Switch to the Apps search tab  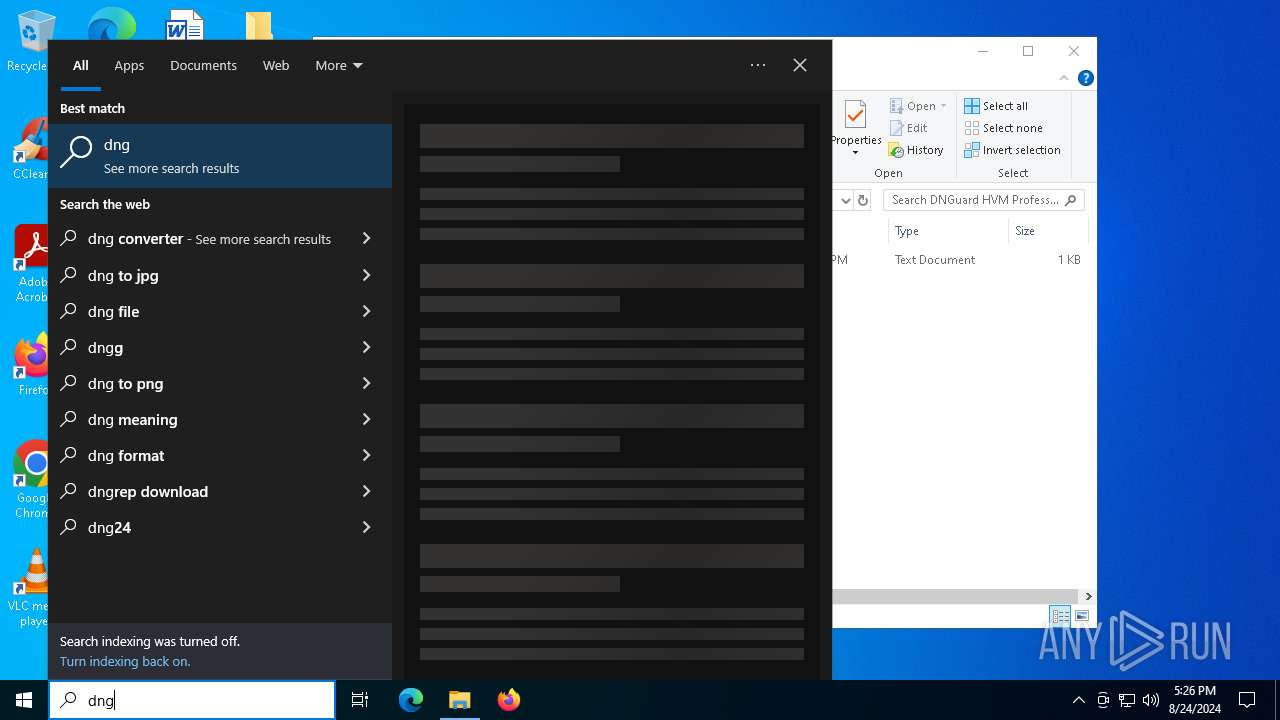point(129,65)
